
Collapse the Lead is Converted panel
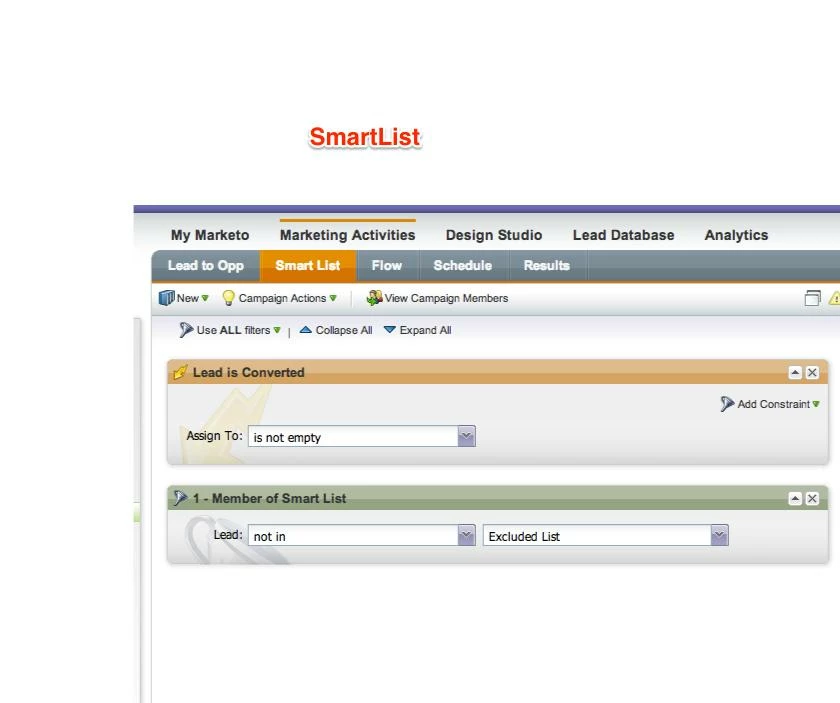[x=796, y=372]
